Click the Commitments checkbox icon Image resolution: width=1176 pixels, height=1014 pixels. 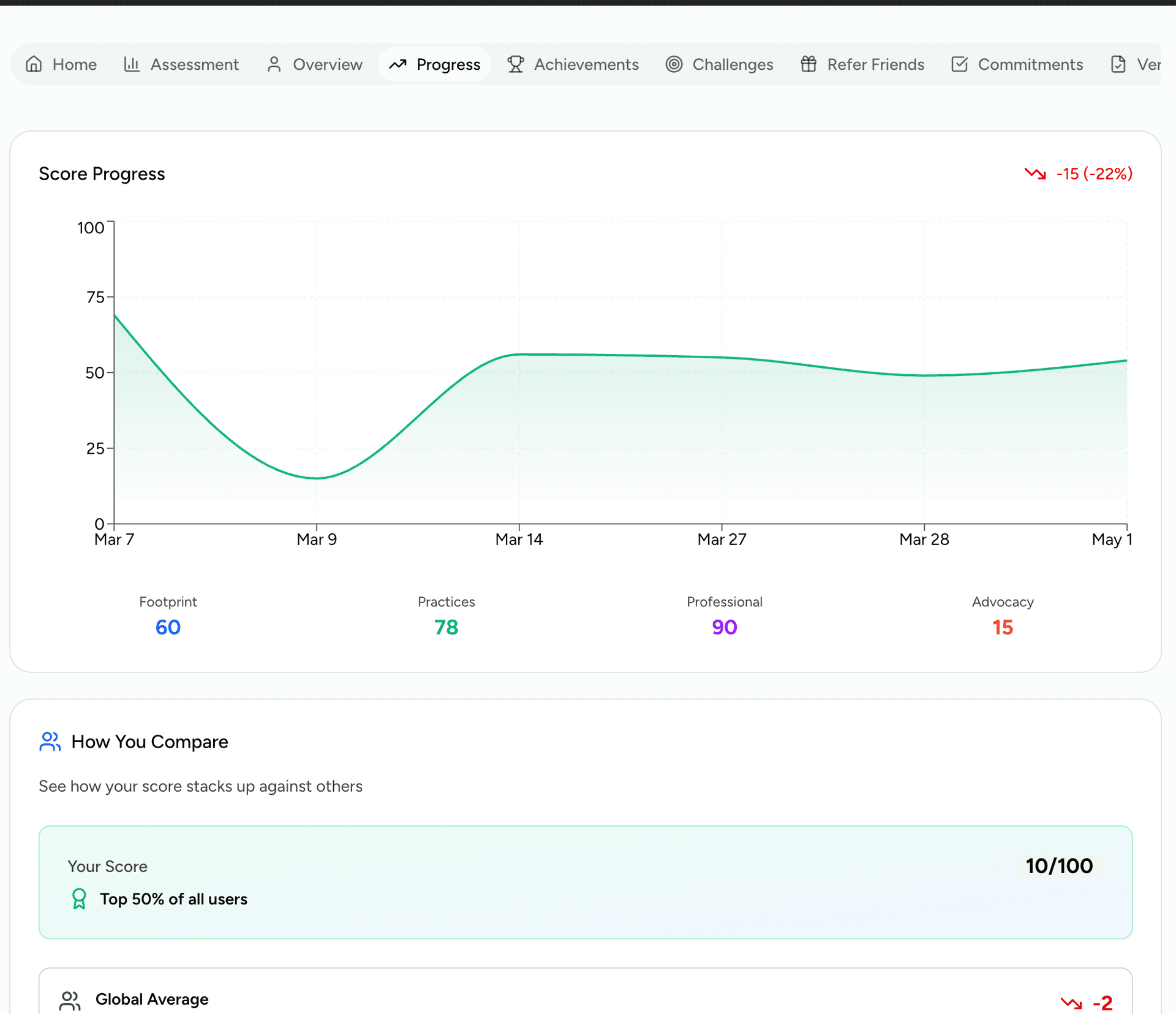tap(959, 64)
